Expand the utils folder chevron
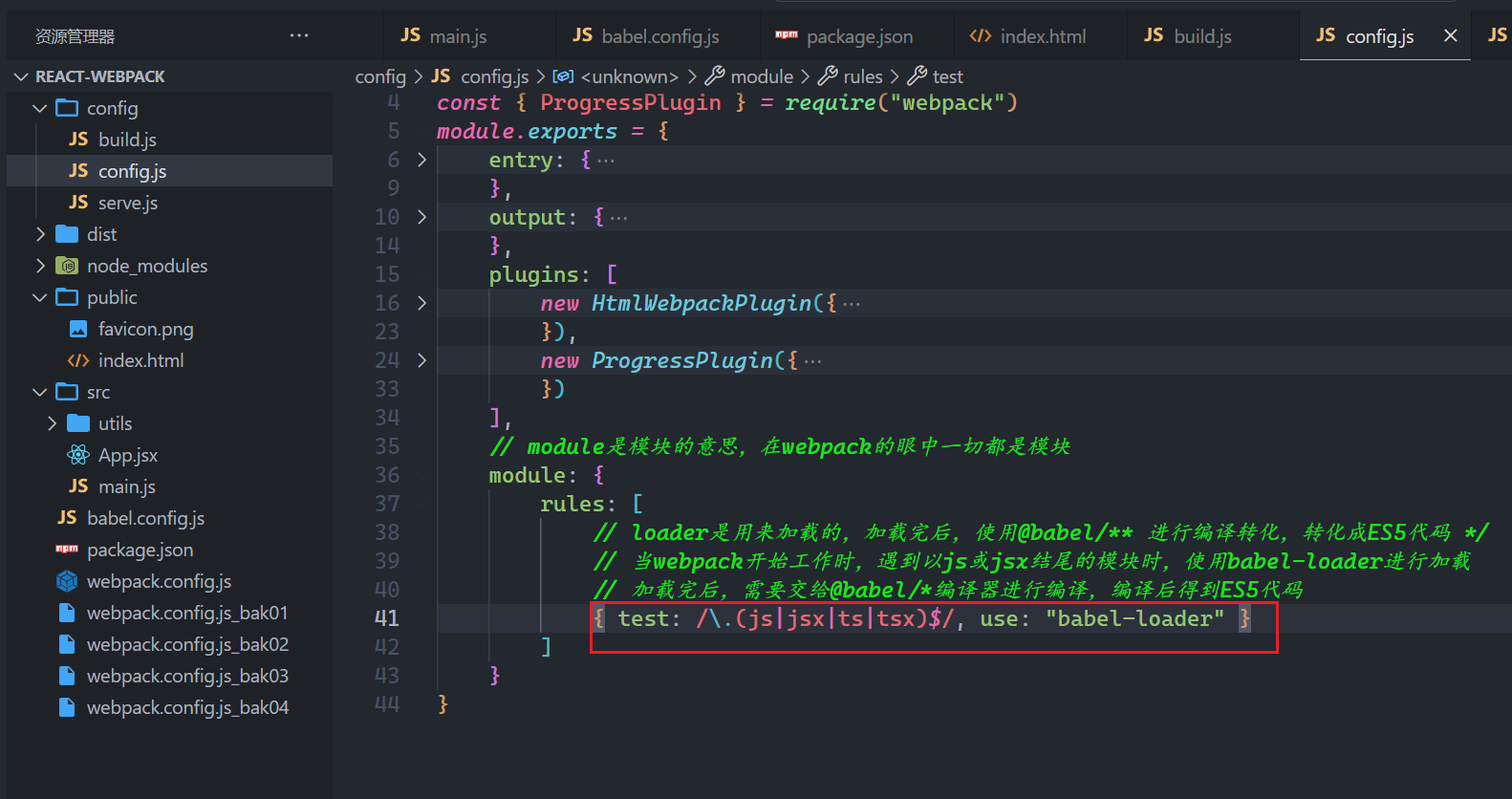 click(52, 423)
